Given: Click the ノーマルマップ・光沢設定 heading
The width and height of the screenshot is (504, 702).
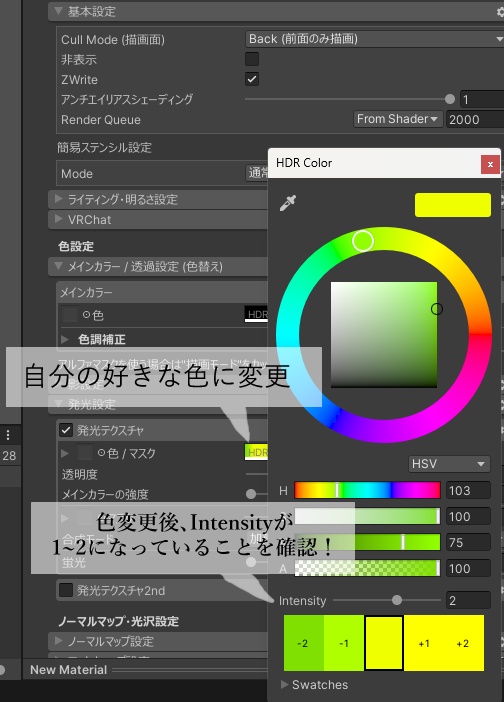Looking at the screenshot, I should 119,621.
